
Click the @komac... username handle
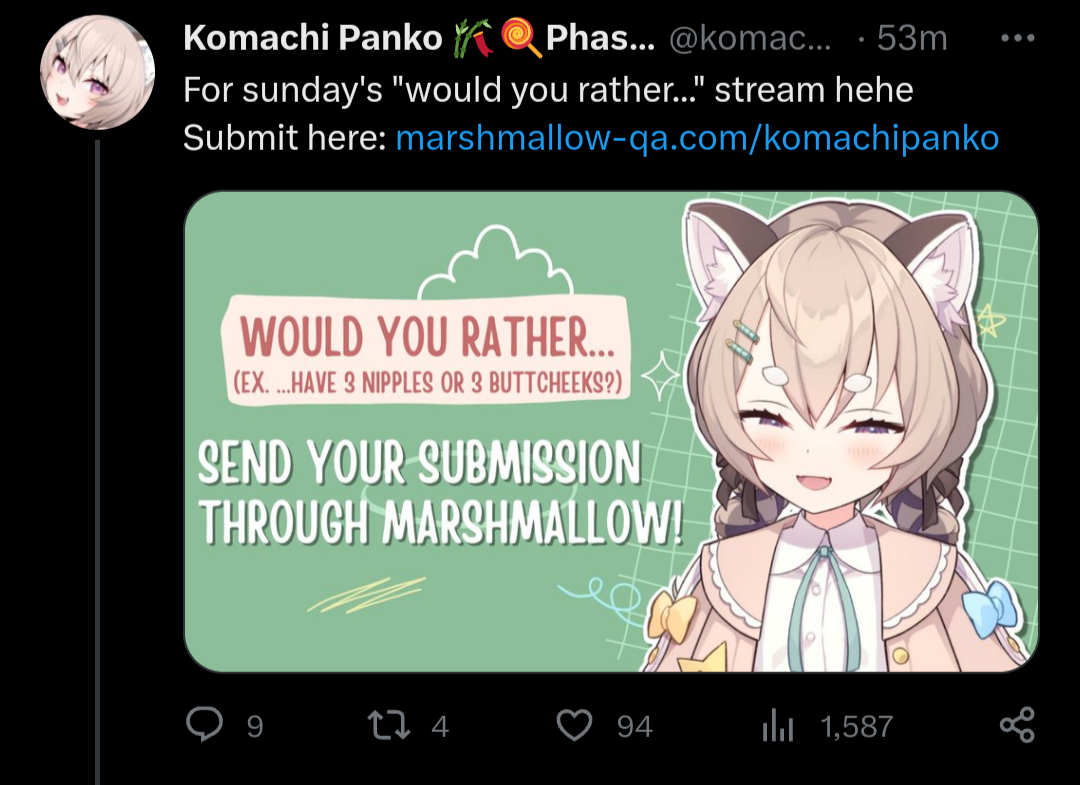click(x=750, y=38)
